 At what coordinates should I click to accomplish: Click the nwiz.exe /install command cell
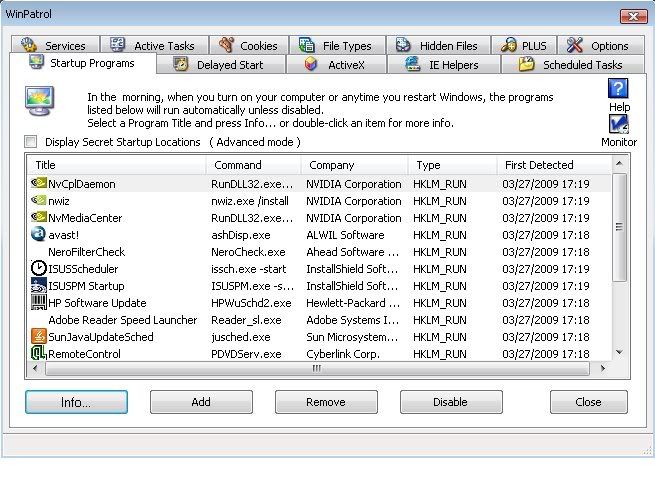coord(250,201)
